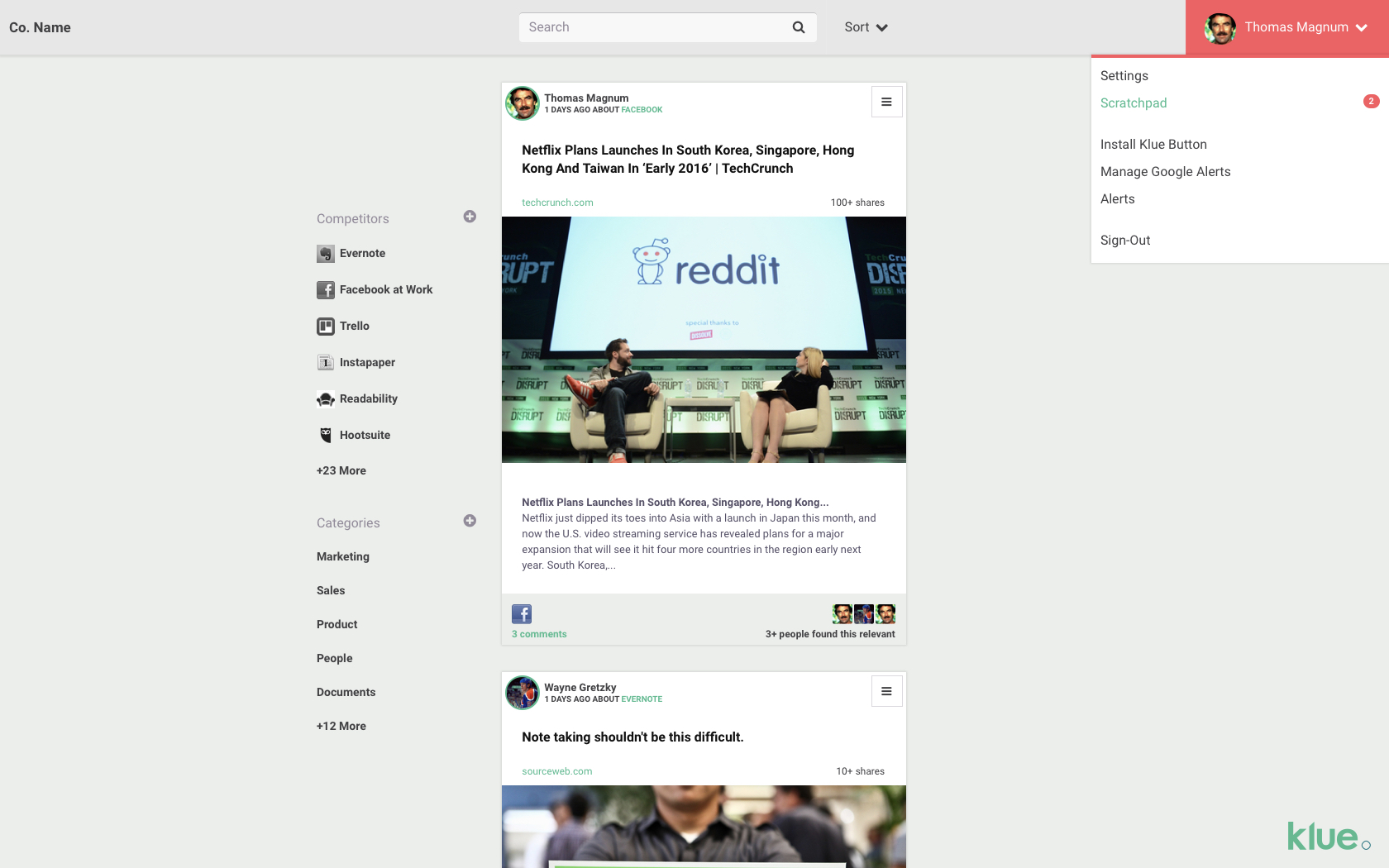Image resolution: width=1389 pixels, height=868 pixels.
Task: Expand +23 More competitors
Action: 341,470
